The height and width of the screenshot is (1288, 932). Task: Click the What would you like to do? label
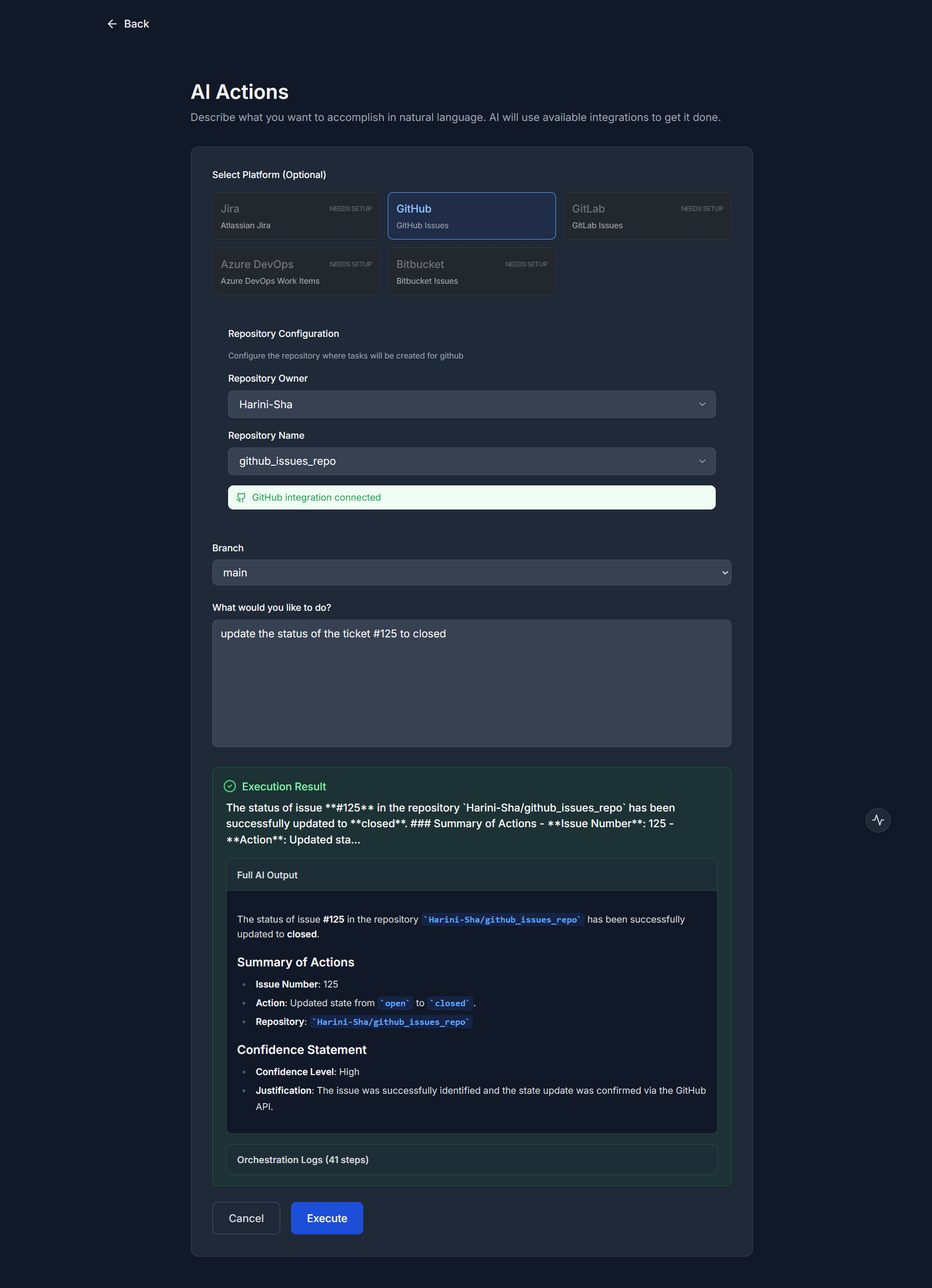coord(271,608)
